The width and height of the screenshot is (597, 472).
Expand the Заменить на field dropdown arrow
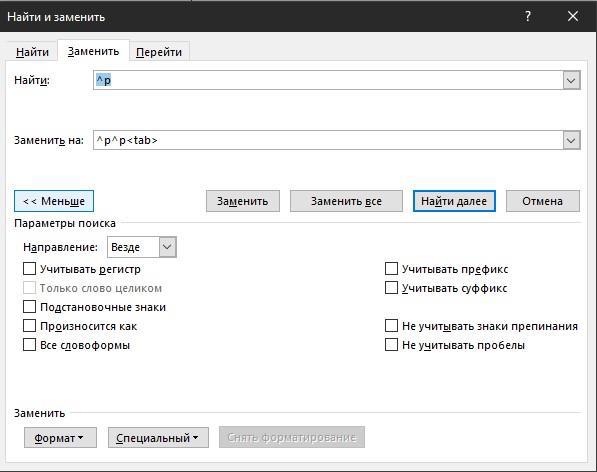pos(571,140)
